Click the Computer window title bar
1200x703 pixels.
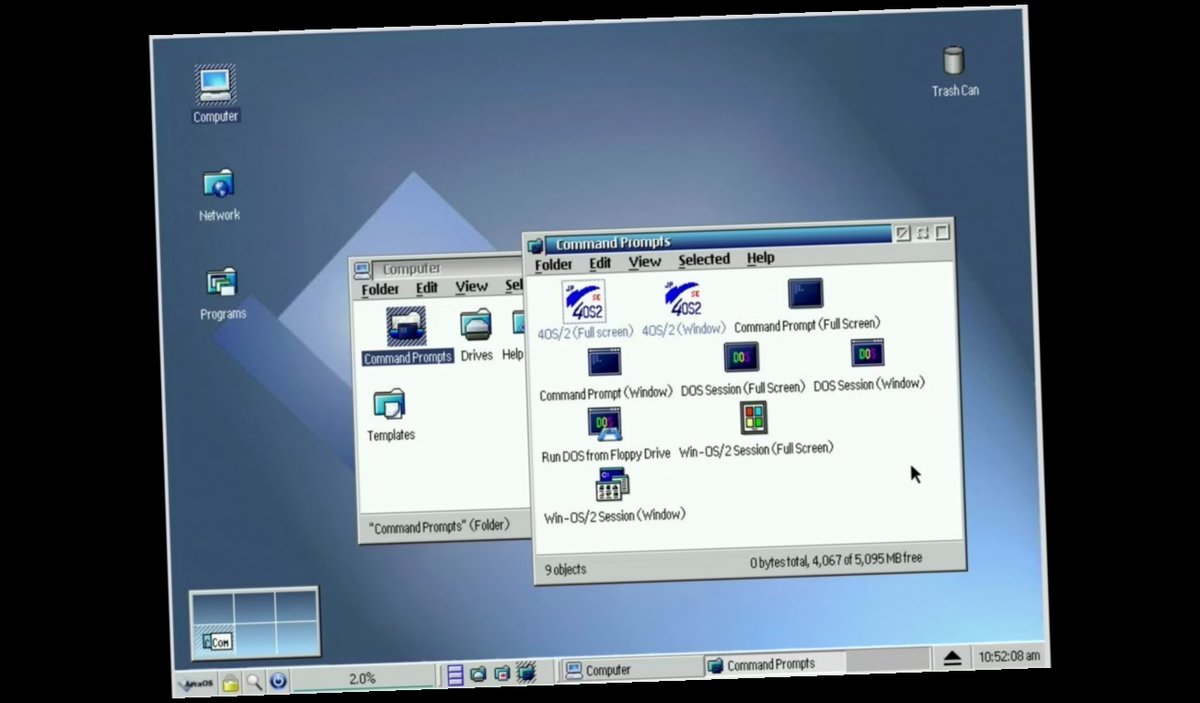click(448, 267)
